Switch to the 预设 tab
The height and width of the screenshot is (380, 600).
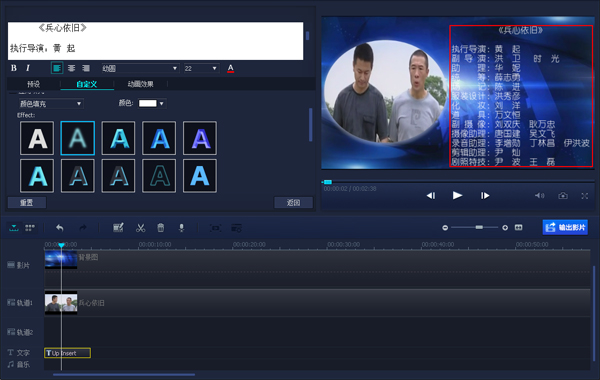point(33,84)
